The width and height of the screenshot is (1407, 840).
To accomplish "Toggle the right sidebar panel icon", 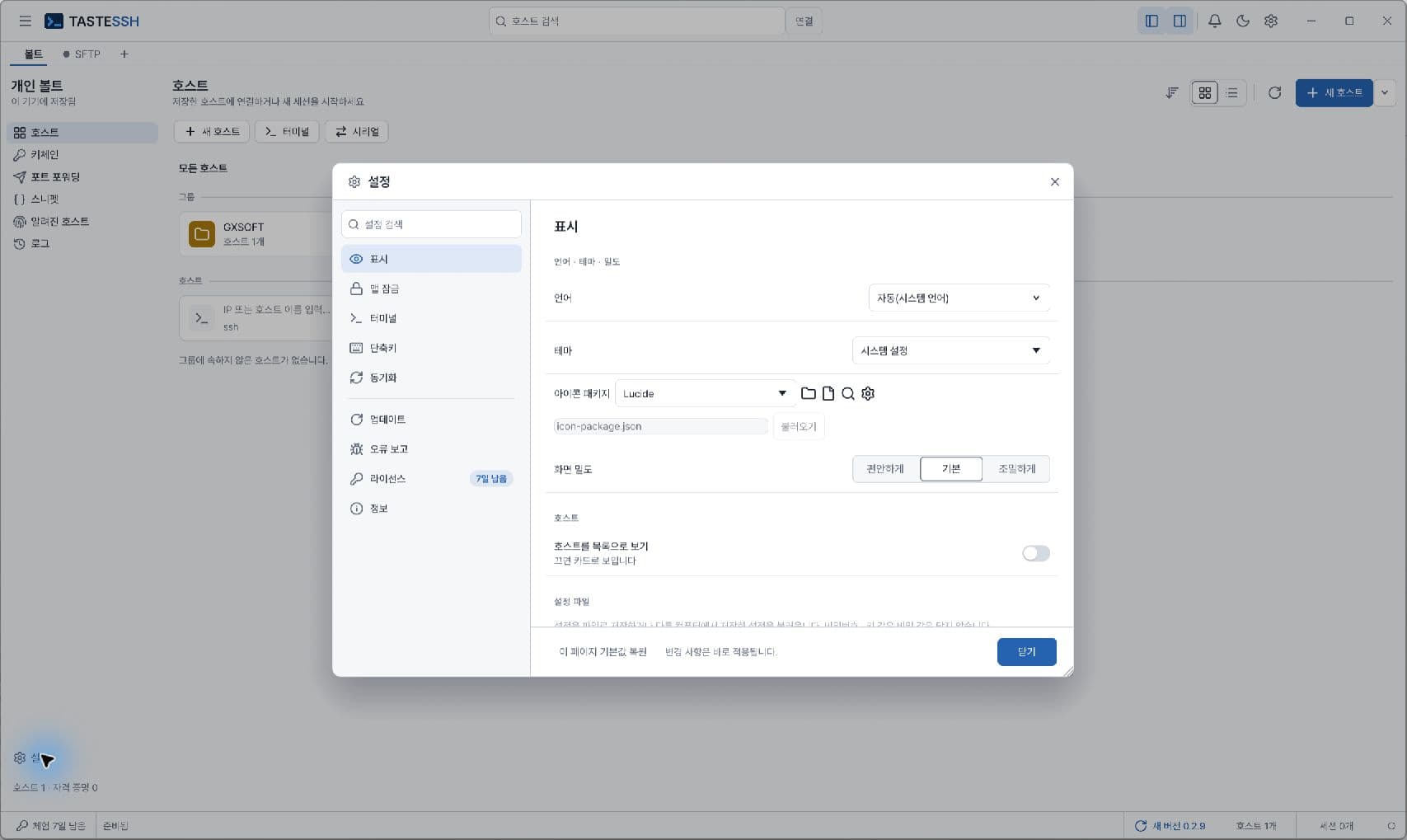I will tap(1180, 21).
